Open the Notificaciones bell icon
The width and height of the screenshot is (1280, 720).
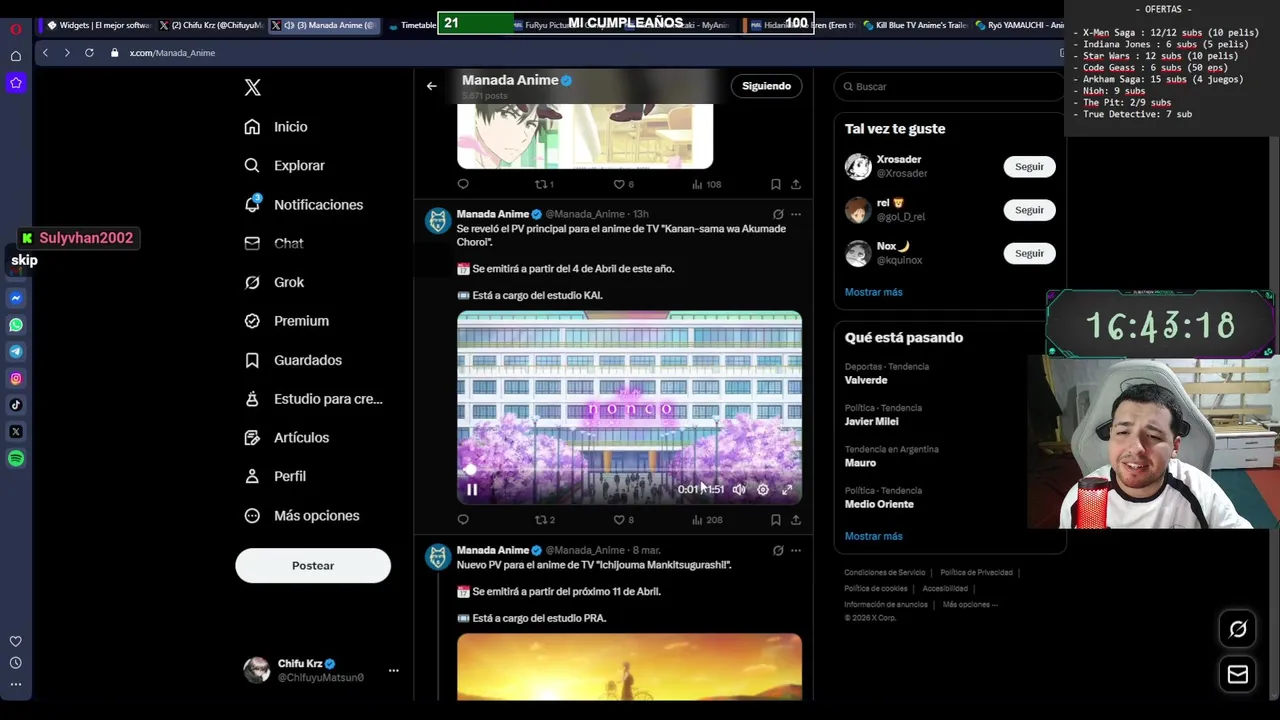[x=252, y=204]
